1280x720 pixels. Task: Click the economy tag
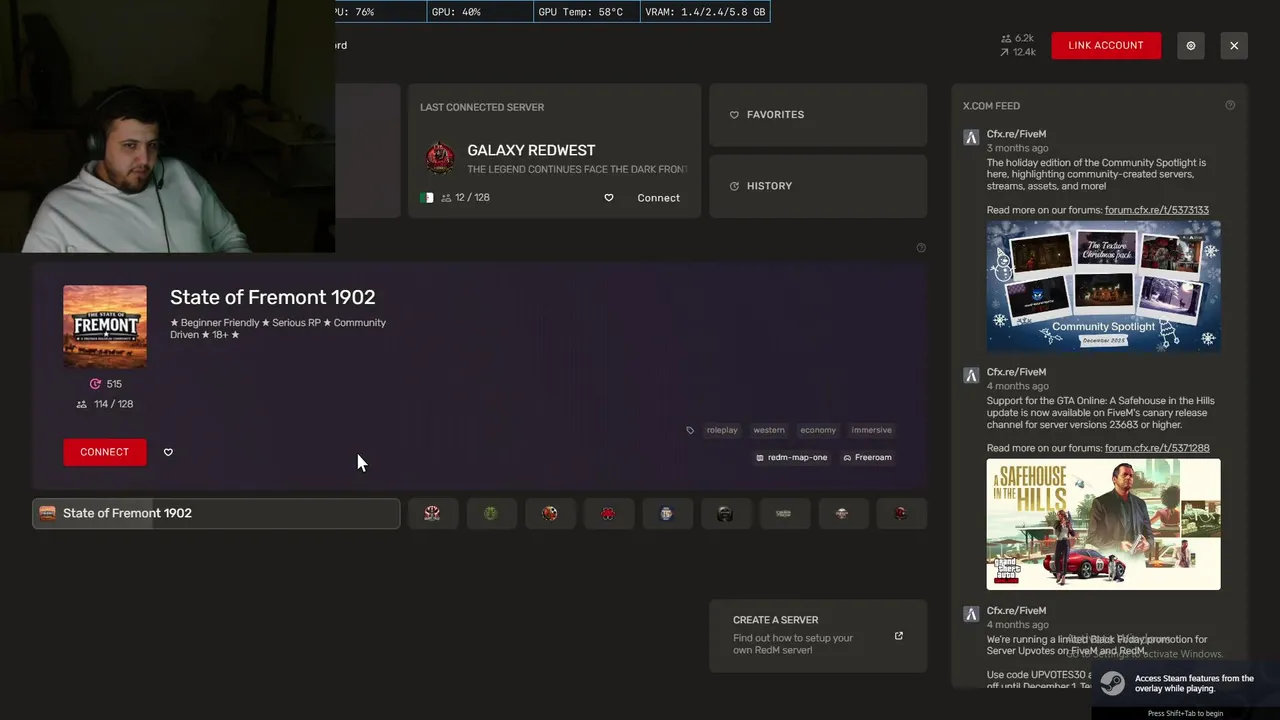(818, 430)
